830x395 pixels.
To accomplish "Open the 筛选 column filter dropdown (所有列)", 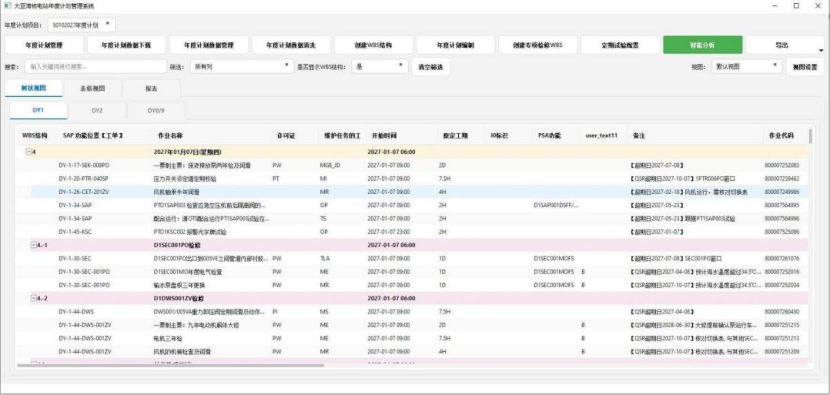I will (x=241, y=67).
